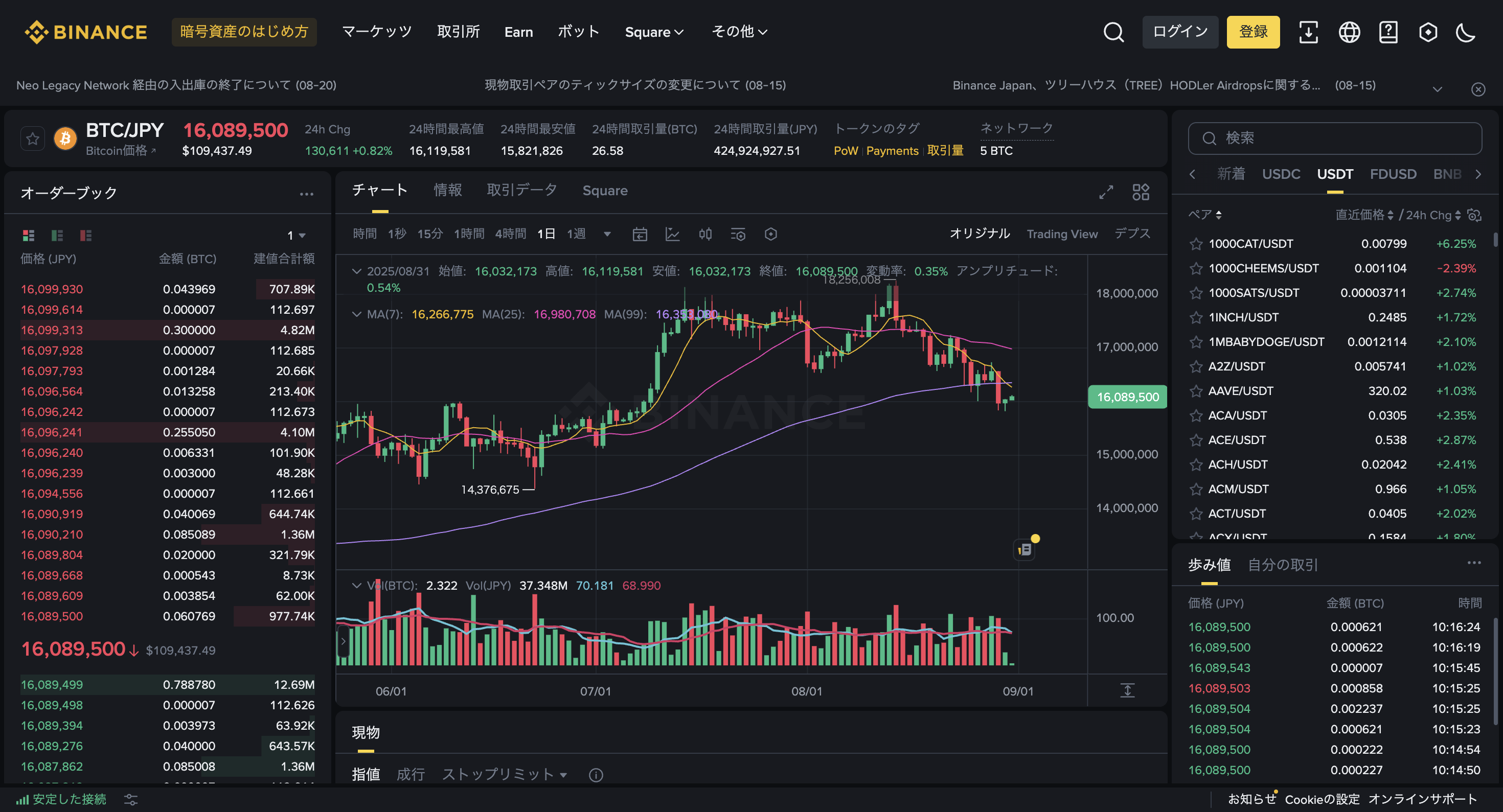Viewport: 1503px width, 812px height.
Task: Open chart settings hexagon icon
Action: coord(771,234)
